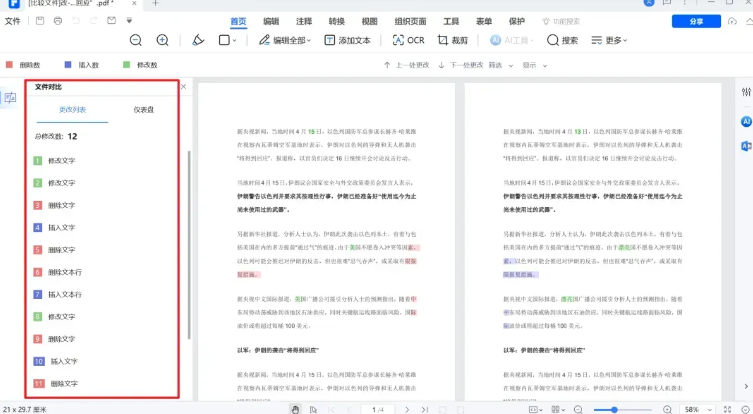This screenshot has width=753, height=414.
Task: Open the 表单 tab
Action: point(484,21)
